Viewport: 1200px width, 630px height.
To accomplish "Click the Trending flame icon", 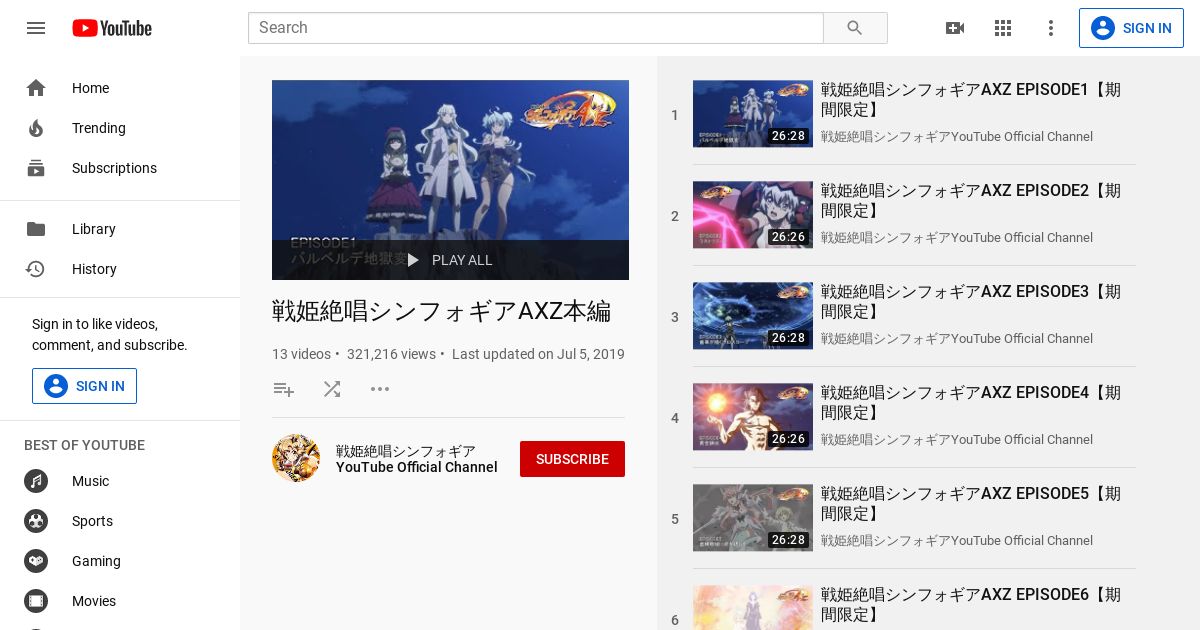I will (36, 128).
